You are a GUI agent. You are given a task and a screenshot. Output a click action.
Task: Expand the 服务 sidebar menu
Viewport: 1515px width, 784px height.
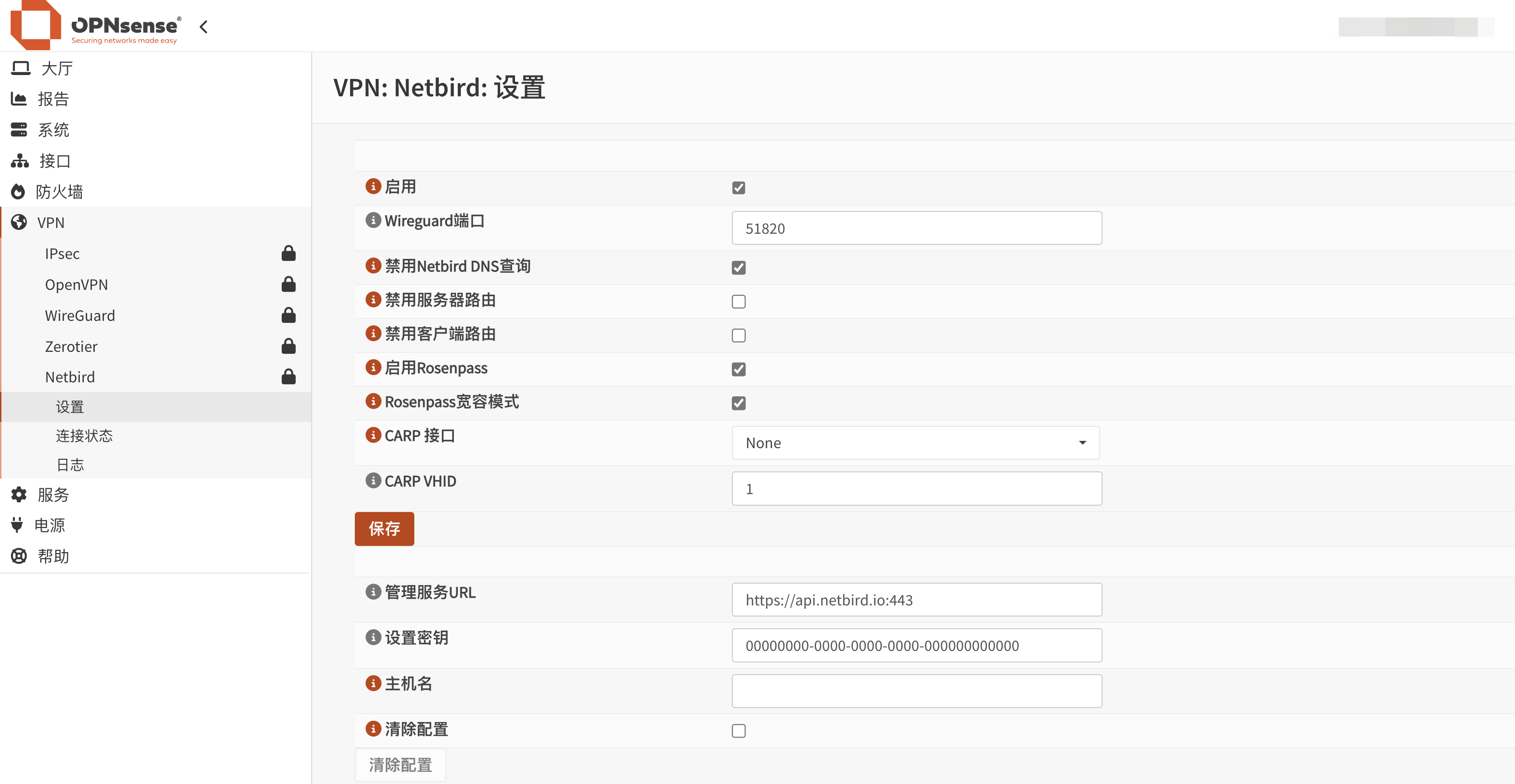click(x=53, y=495)
